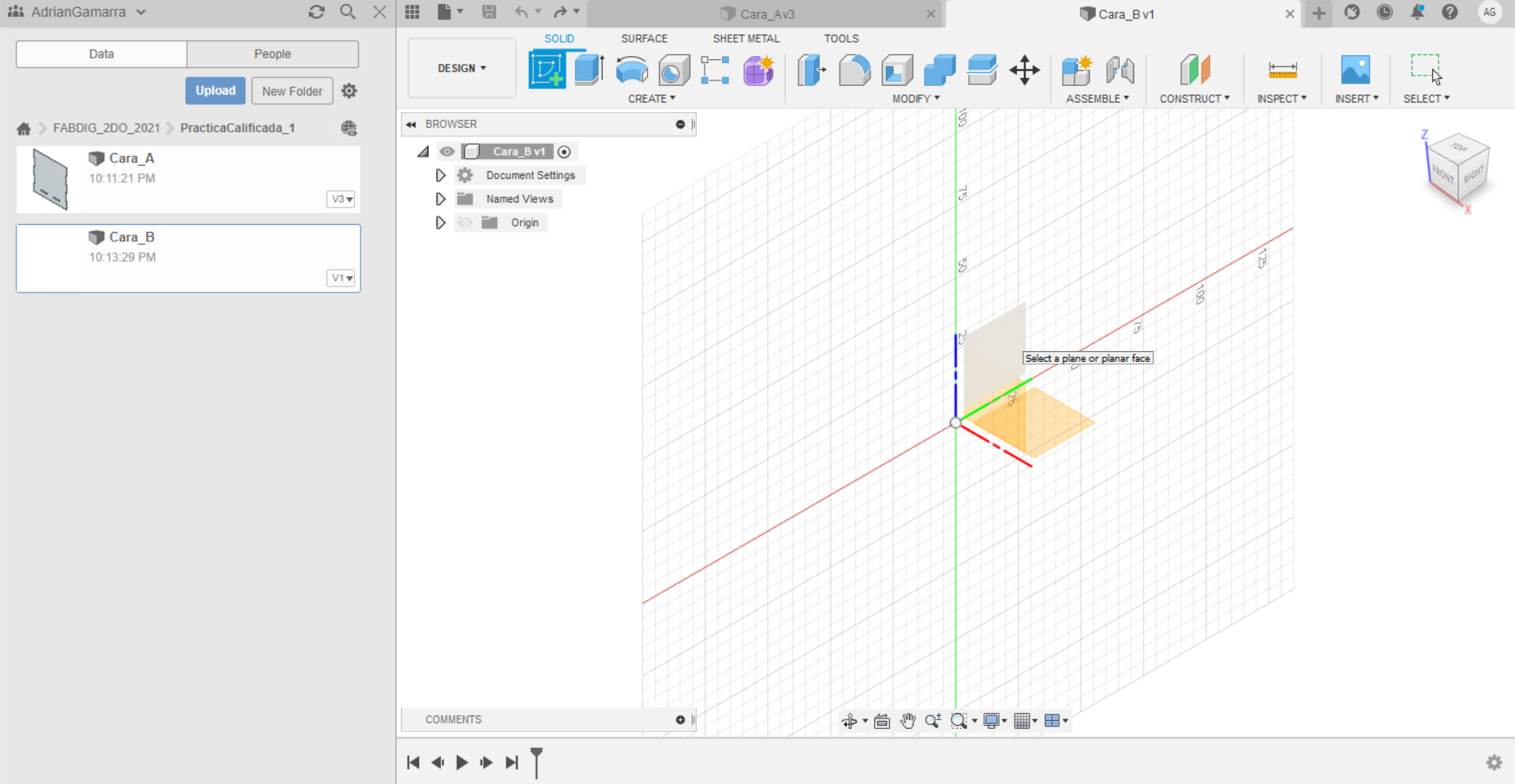1515x784 pixels.
Task: Activate the Cara_B v1 component radio button
Action: (564, 151)
